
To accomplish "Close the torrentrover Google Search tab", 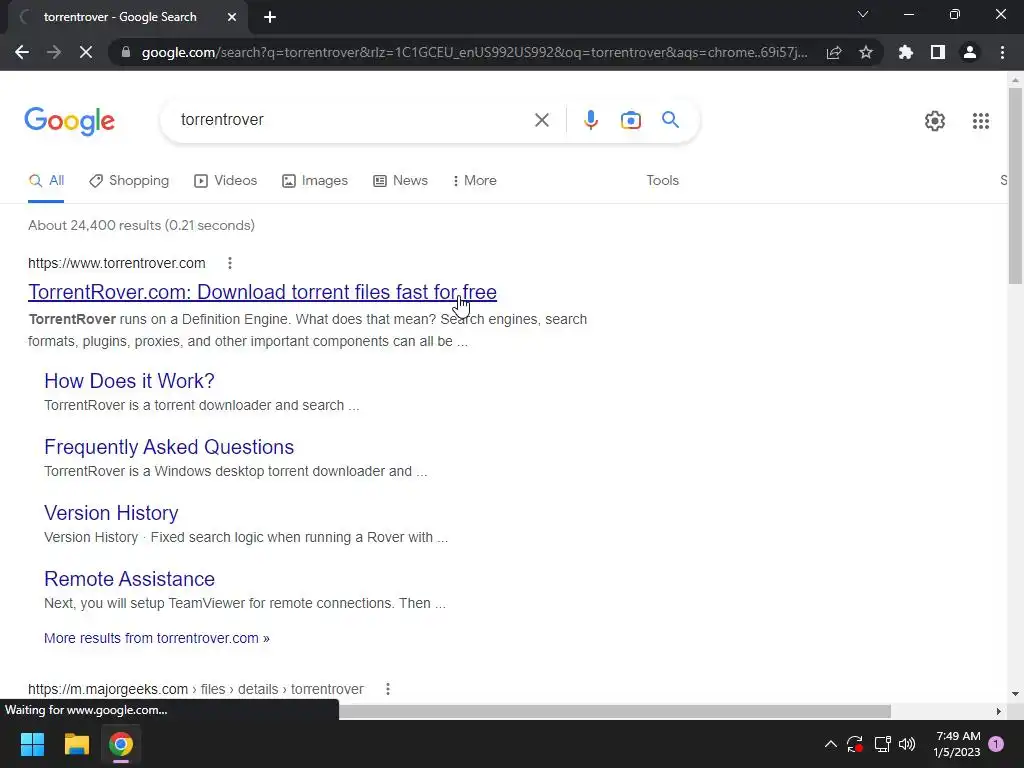I will [232, 18].
